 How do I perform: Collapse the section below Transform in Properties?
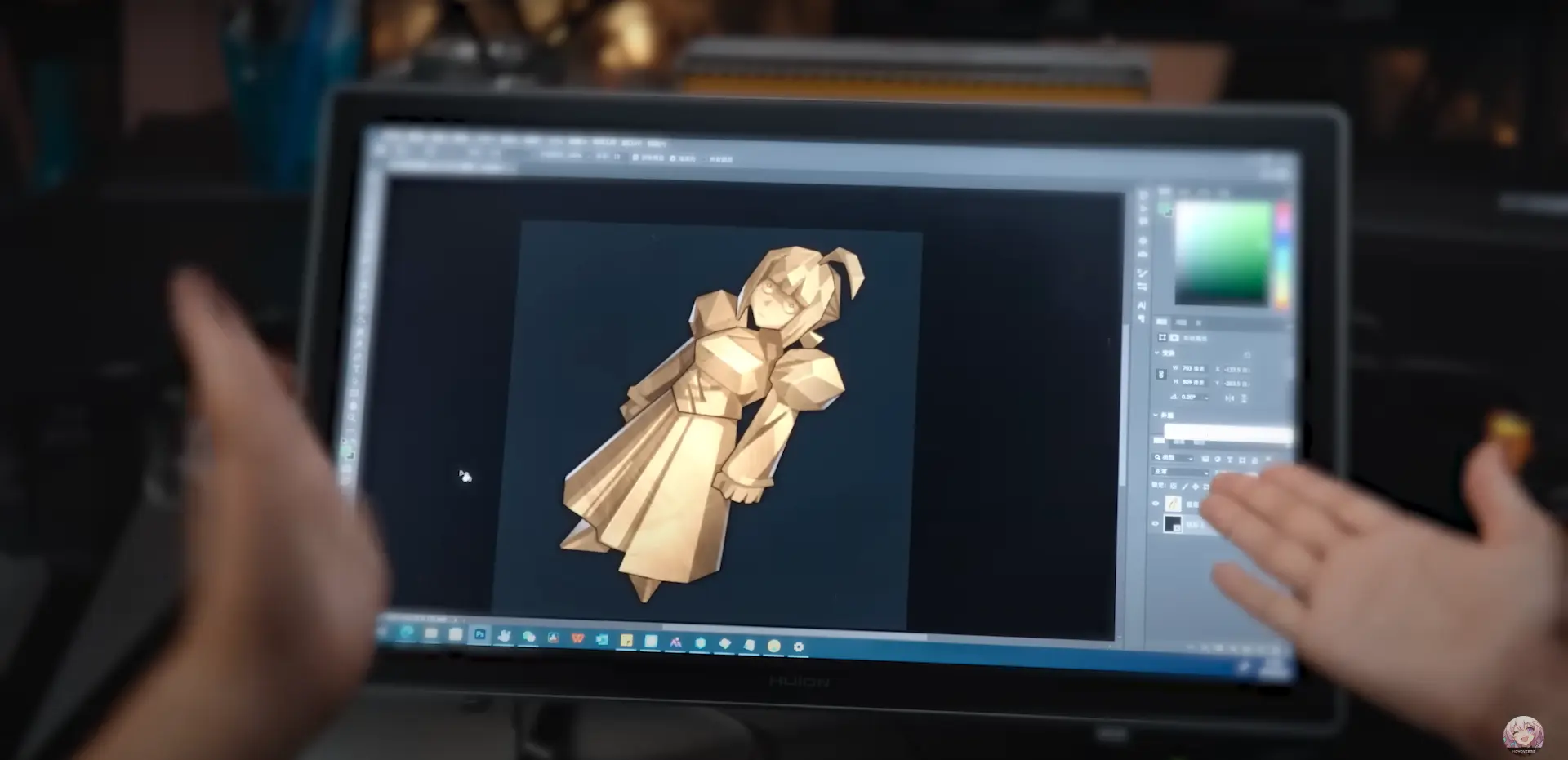click(x=1156, y=415)
